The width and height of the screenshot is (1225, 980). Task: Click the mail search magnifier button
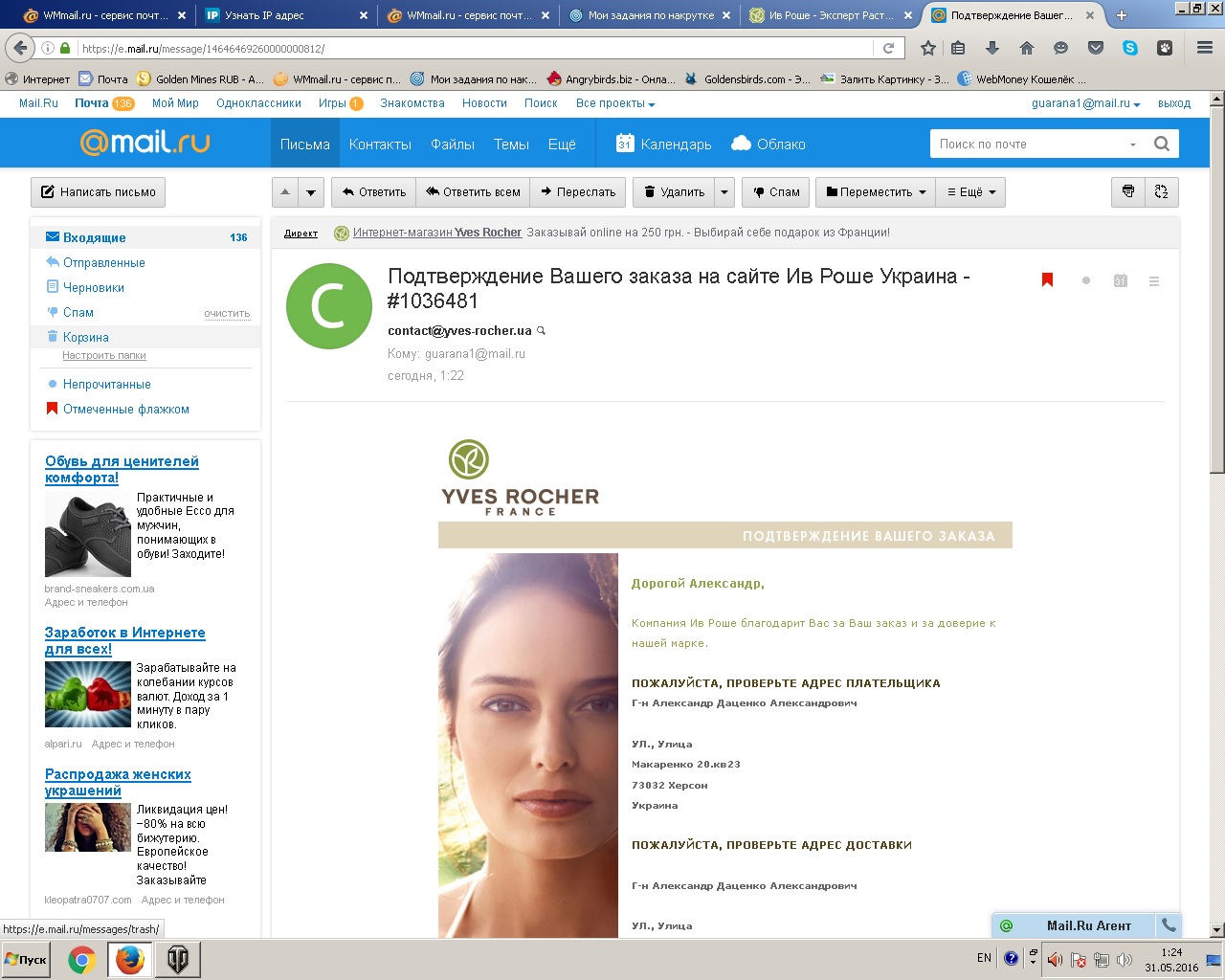(1162, 144)
